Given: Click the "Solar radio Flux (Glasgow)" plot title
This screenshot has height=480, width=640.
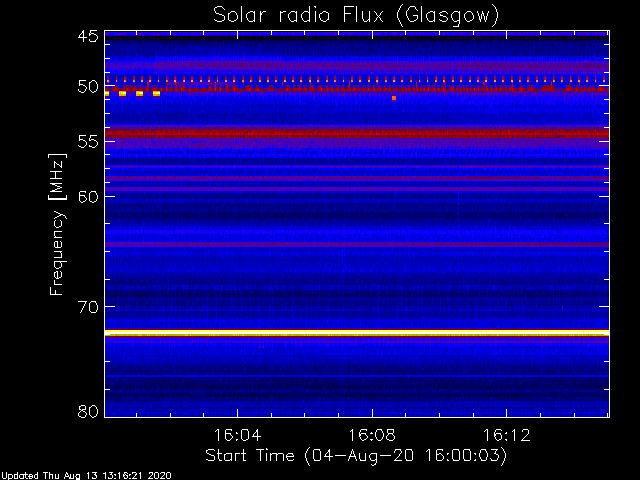Looking at the screenshot, I should point(356,15).
